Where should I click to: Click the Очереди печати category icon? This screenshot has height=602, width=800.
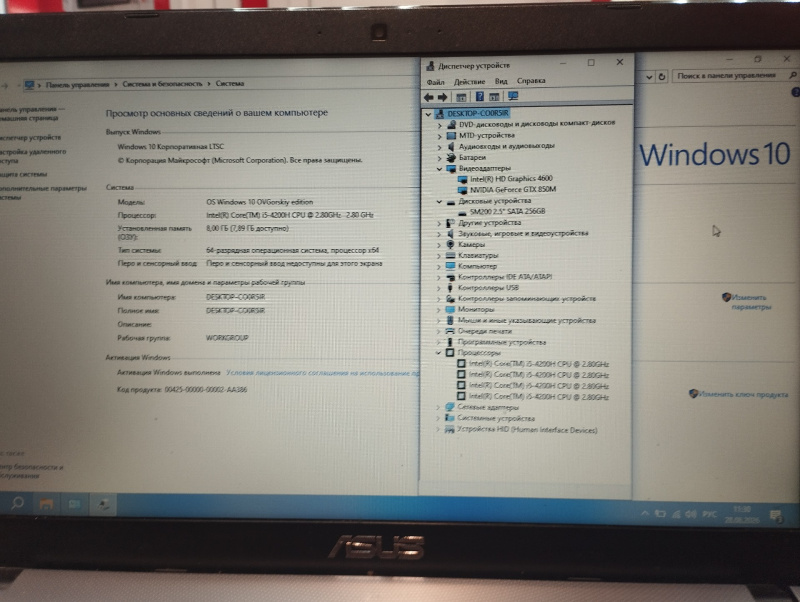coord(449,331)
